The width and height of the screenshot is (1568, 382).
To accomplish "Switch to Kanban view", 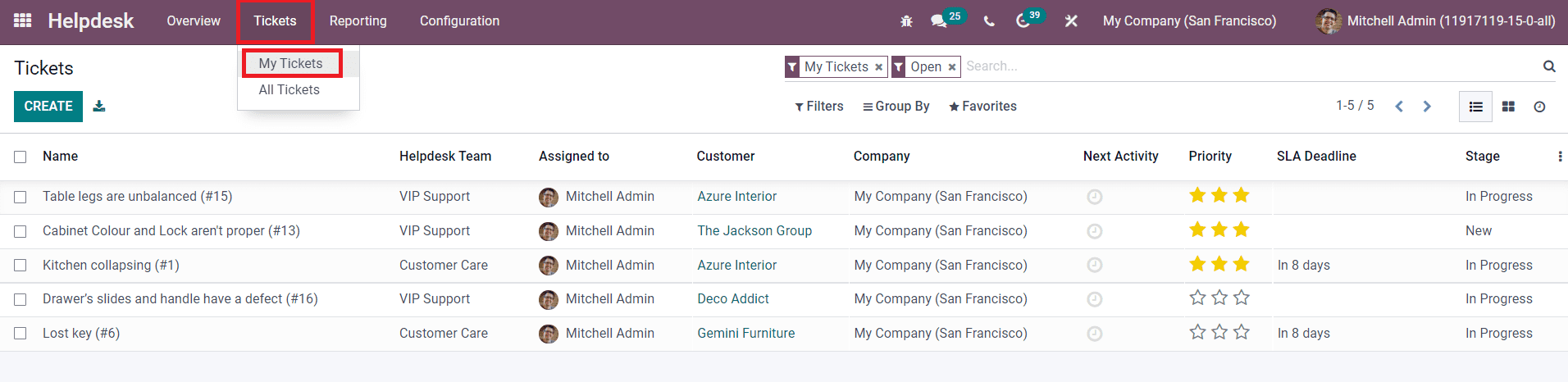I will pyautogui.click(x=1508, y=107).
